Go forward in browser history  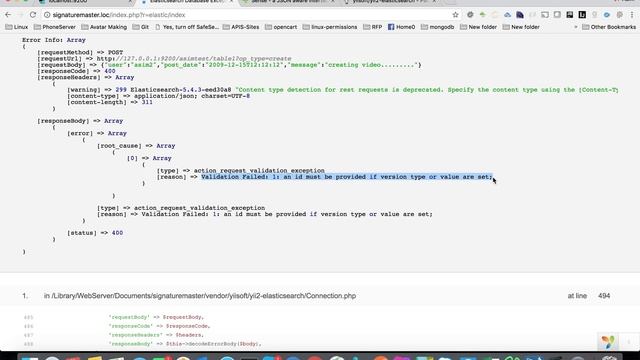[20, 15]
